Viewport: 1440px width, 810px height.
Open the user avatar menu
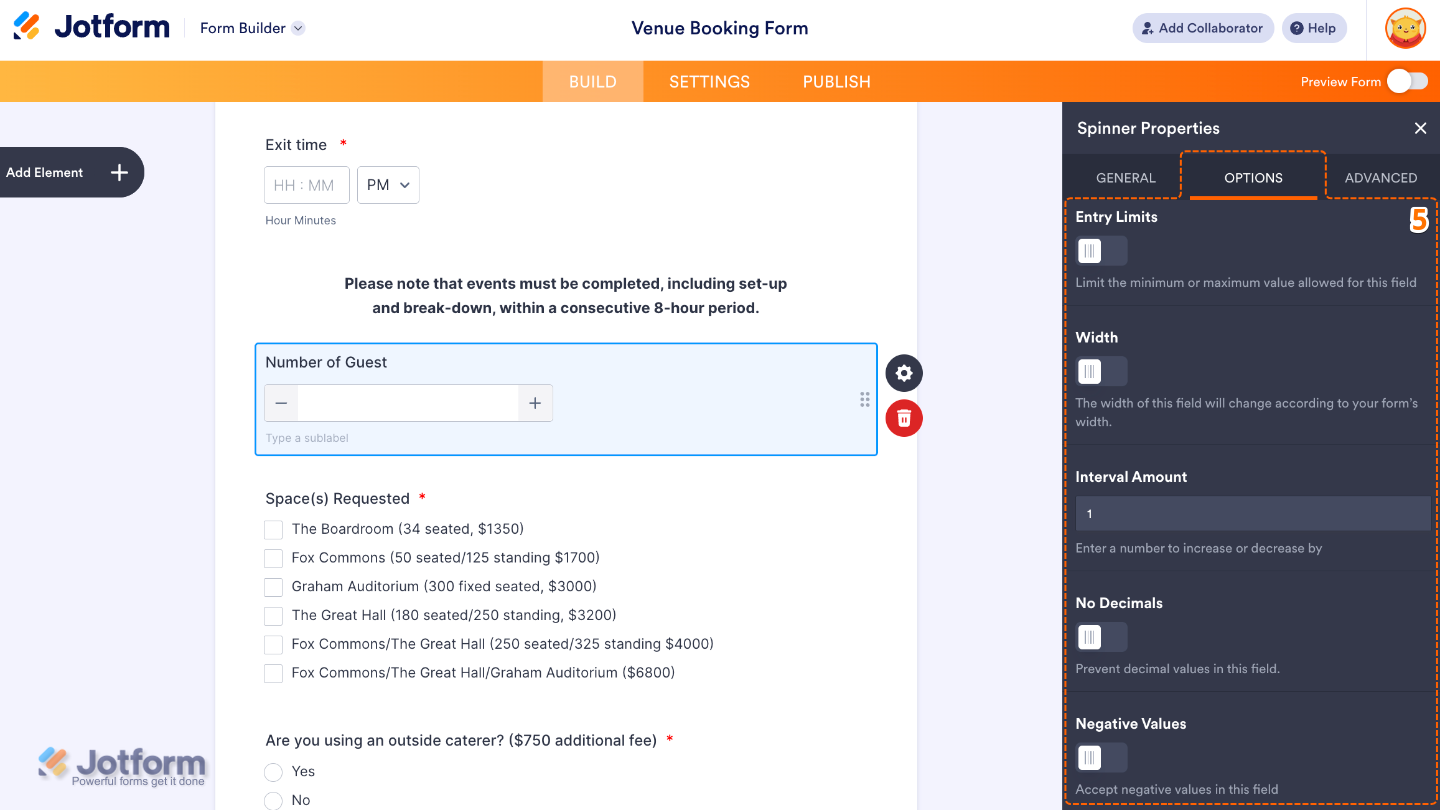point(1405,28)
